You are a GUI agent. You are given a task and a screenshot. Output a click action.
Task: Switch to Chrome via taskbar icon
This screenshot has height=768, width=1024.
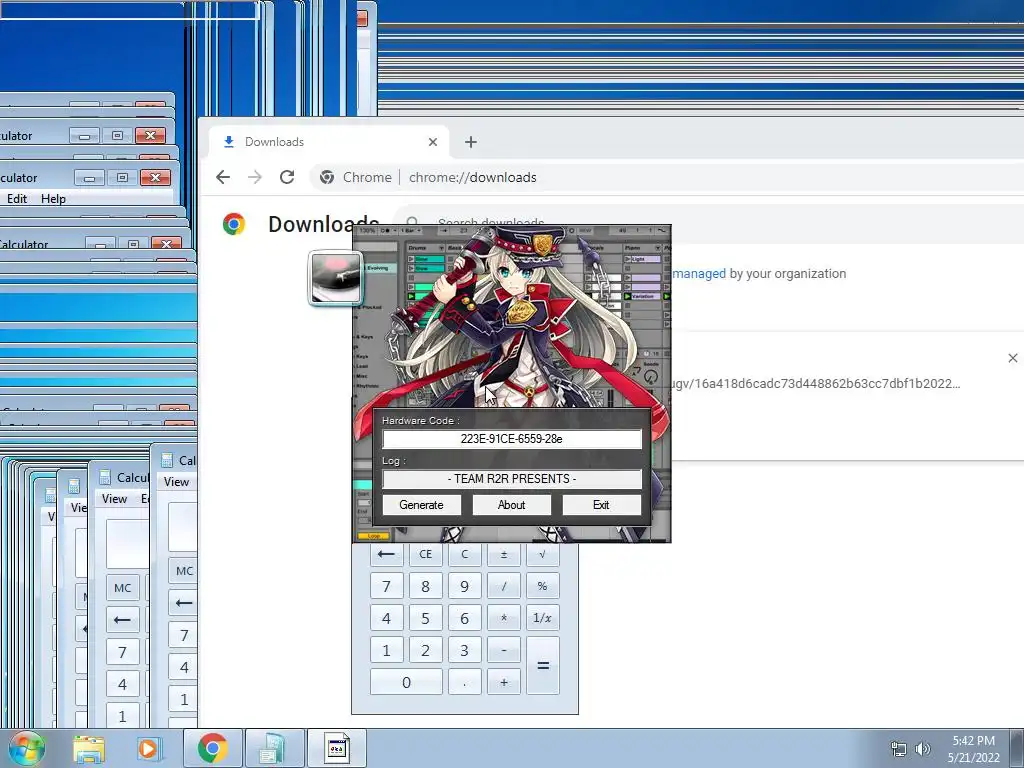[x=212, y=748]
